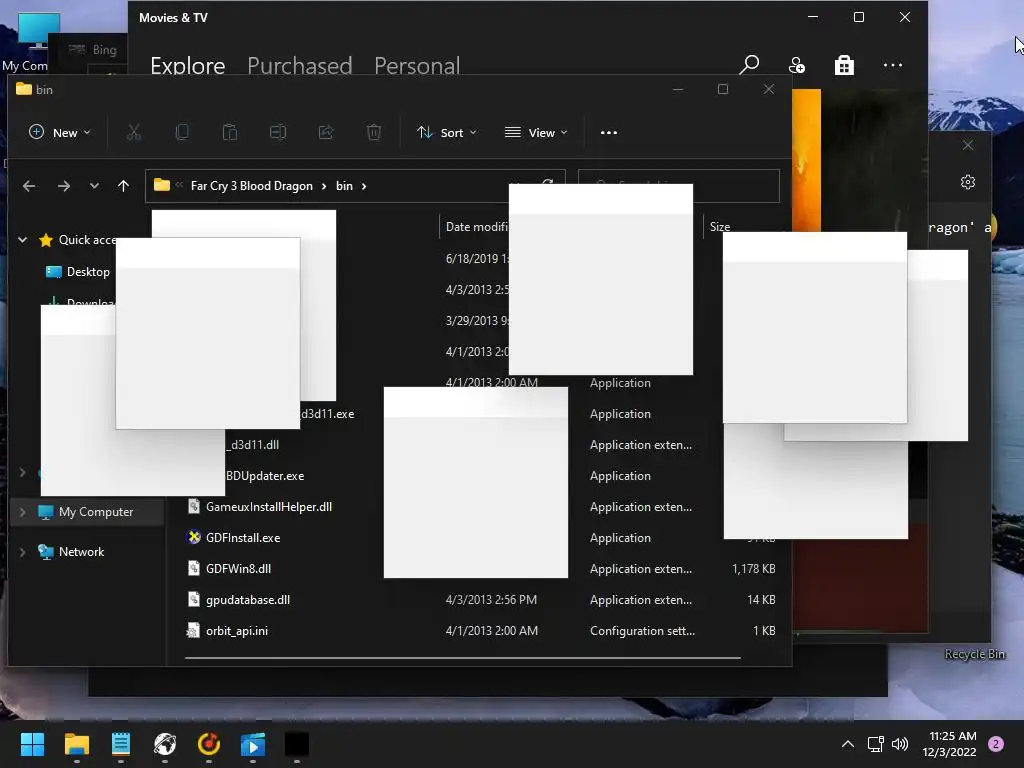Image resolution: width=1024 pixels, height=768 pixels.
Task: Open the clock and date in taskbar
Action: 949,744
